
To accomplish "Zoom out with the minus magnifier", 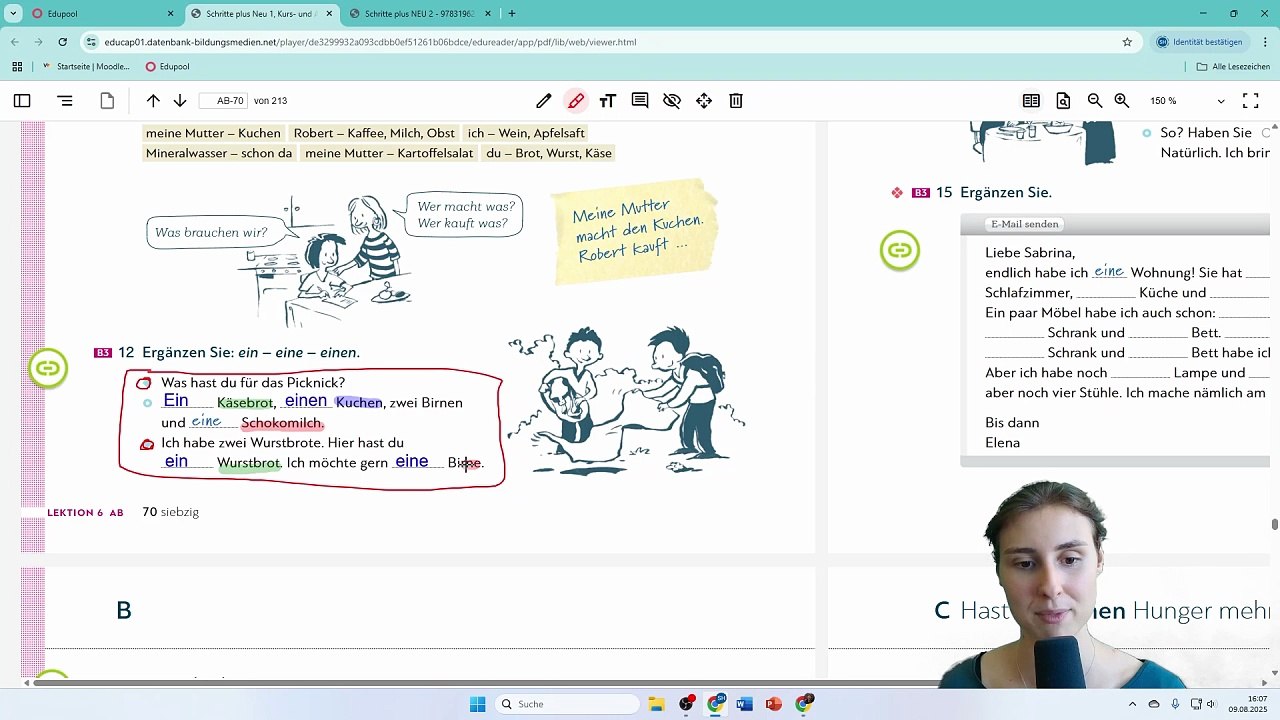I will [1095, 101].
